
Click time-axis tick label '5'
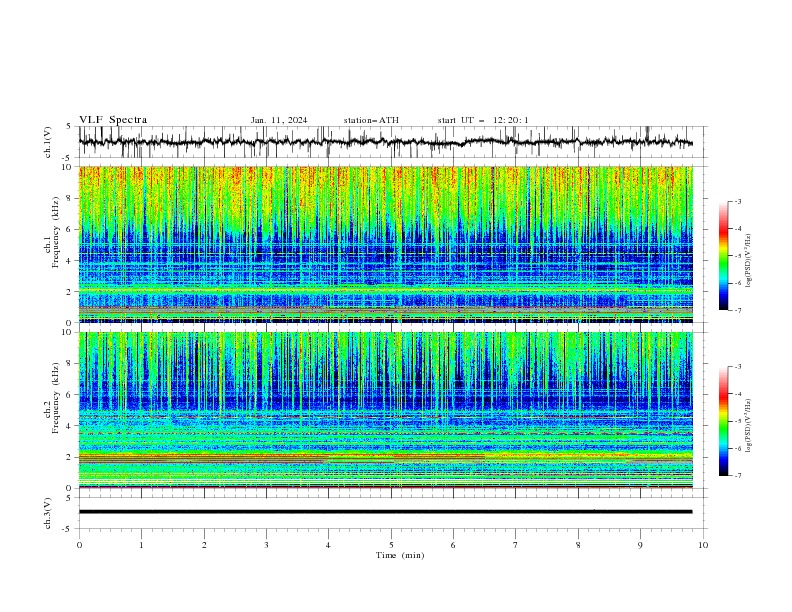pos(391,545)
